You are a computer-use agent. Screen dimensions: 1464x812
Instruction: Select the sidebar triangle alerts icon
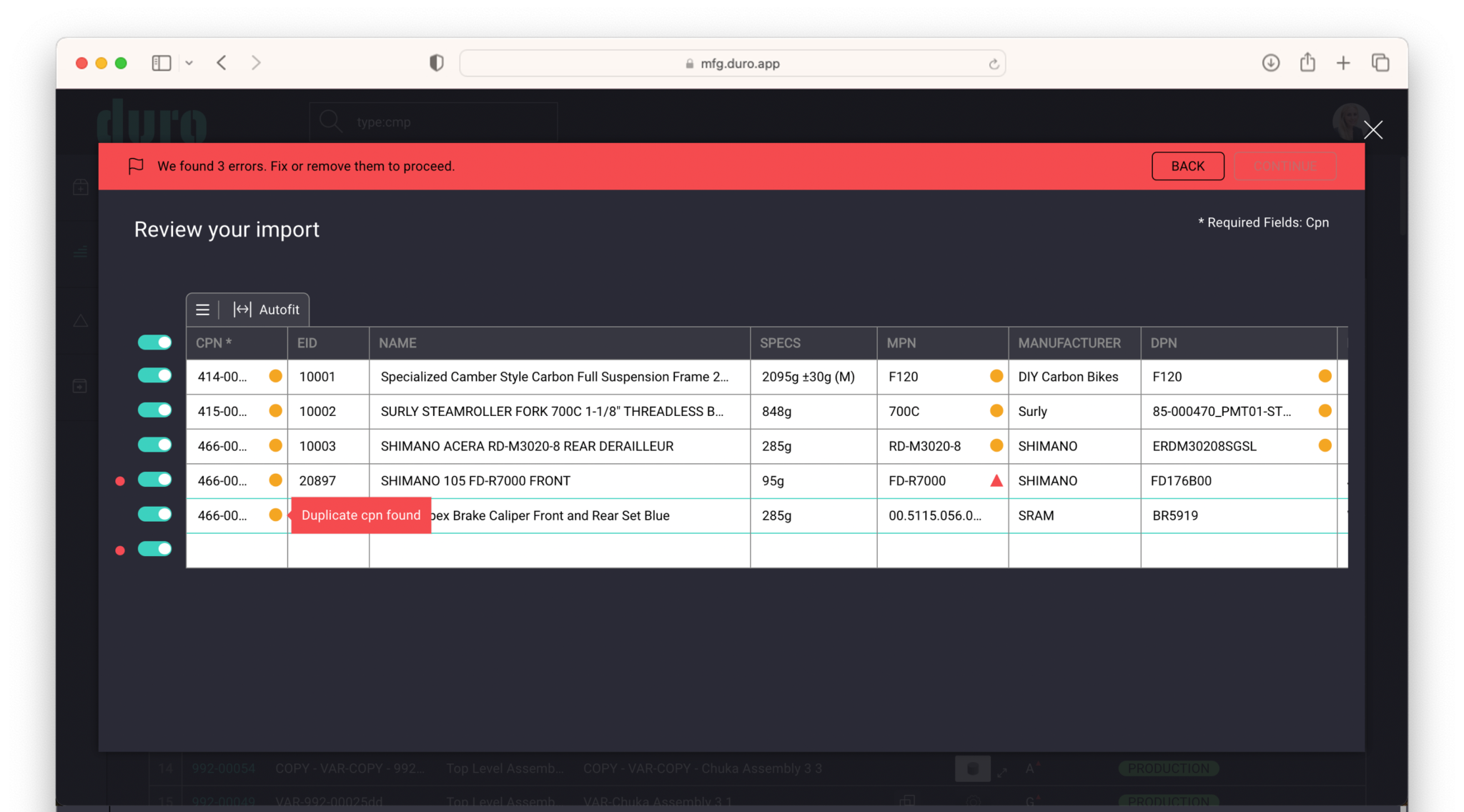(80, 321)
